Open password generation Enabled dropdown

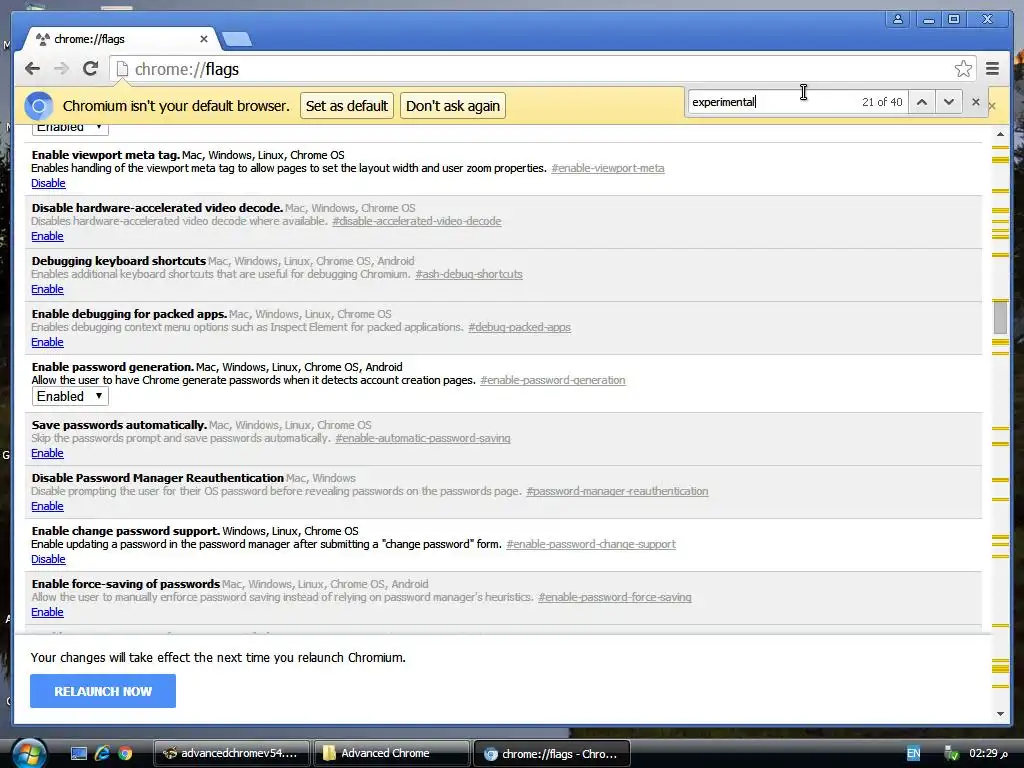[70, 396]
